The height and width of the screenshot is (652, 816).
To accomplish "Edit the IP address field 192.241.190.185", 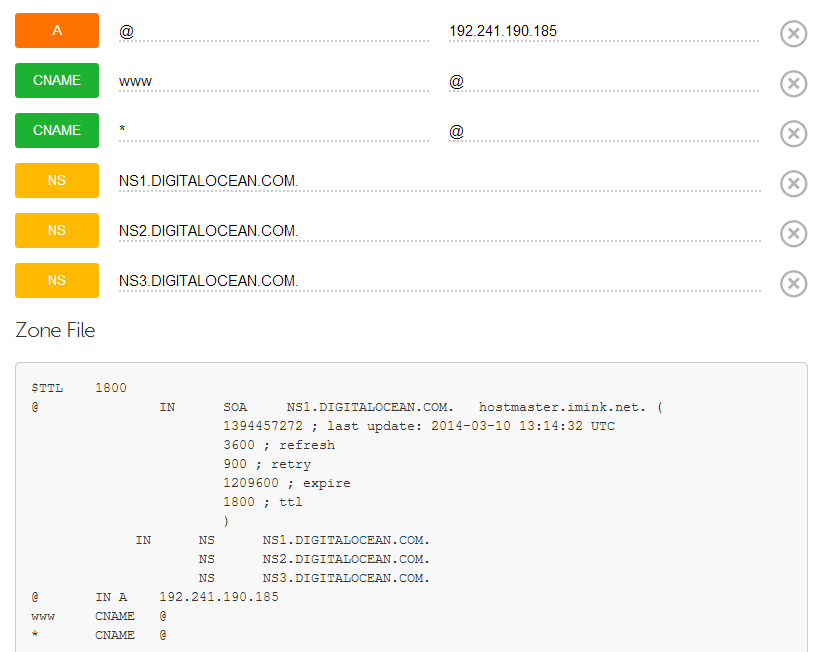I will (603, 31).
